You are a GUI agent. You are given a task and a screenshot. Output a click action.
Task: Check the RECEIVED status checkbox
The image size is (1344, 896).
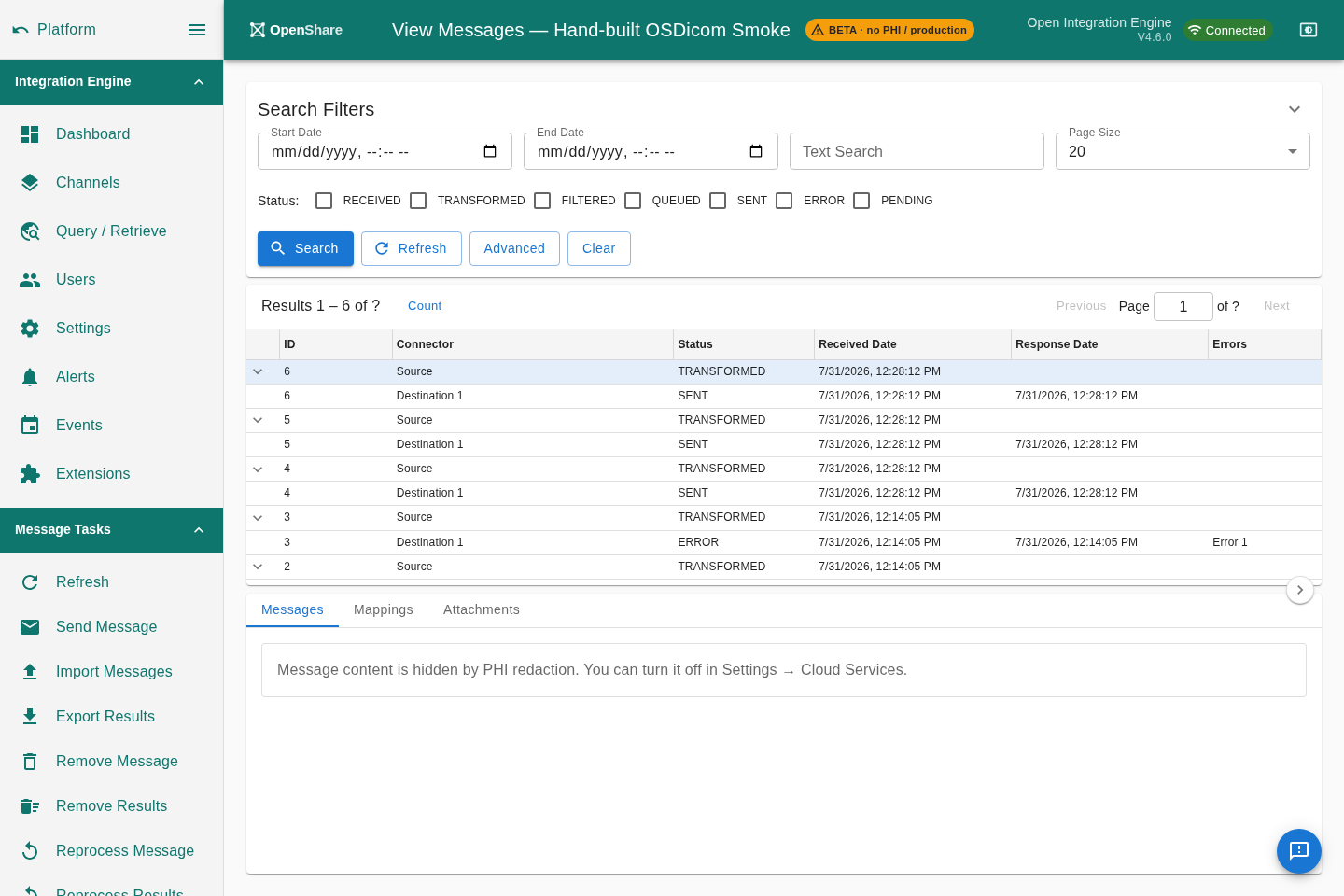coord(324,201)
